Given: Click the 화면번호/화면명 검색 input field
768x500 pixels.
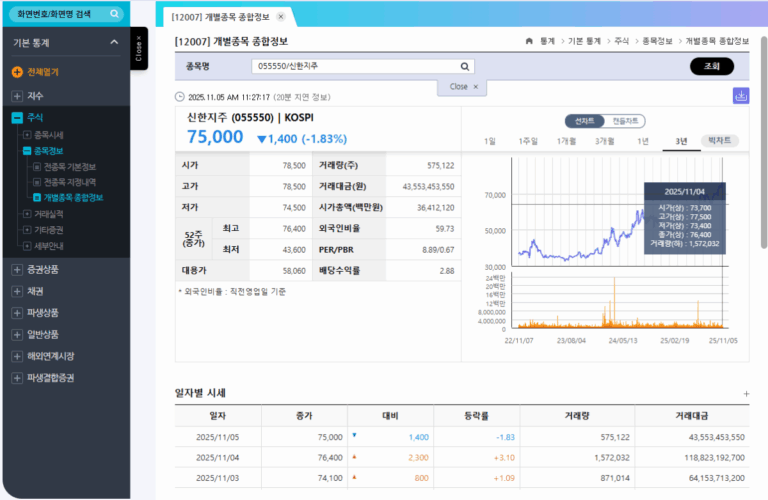Looking at the screenshot, I should (x=59, y=14).
